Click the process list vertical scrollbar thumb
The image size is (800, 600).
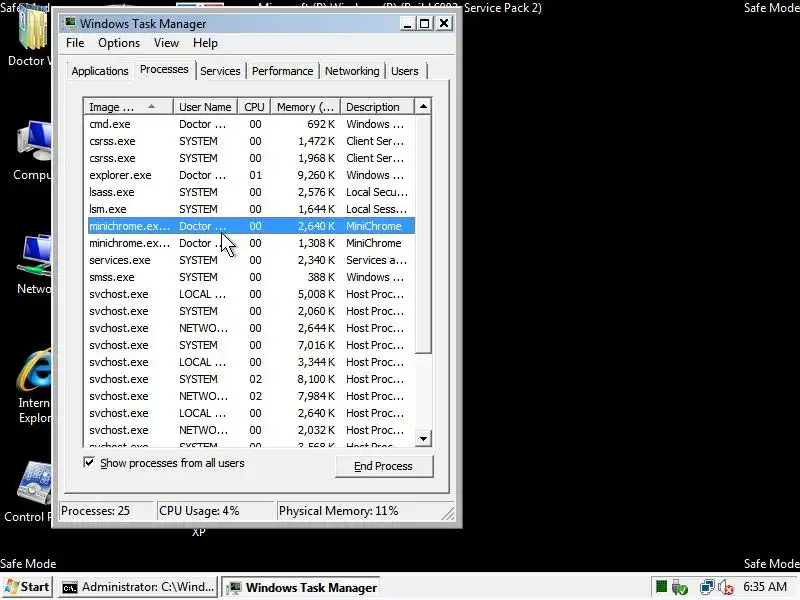pos(423,234)
